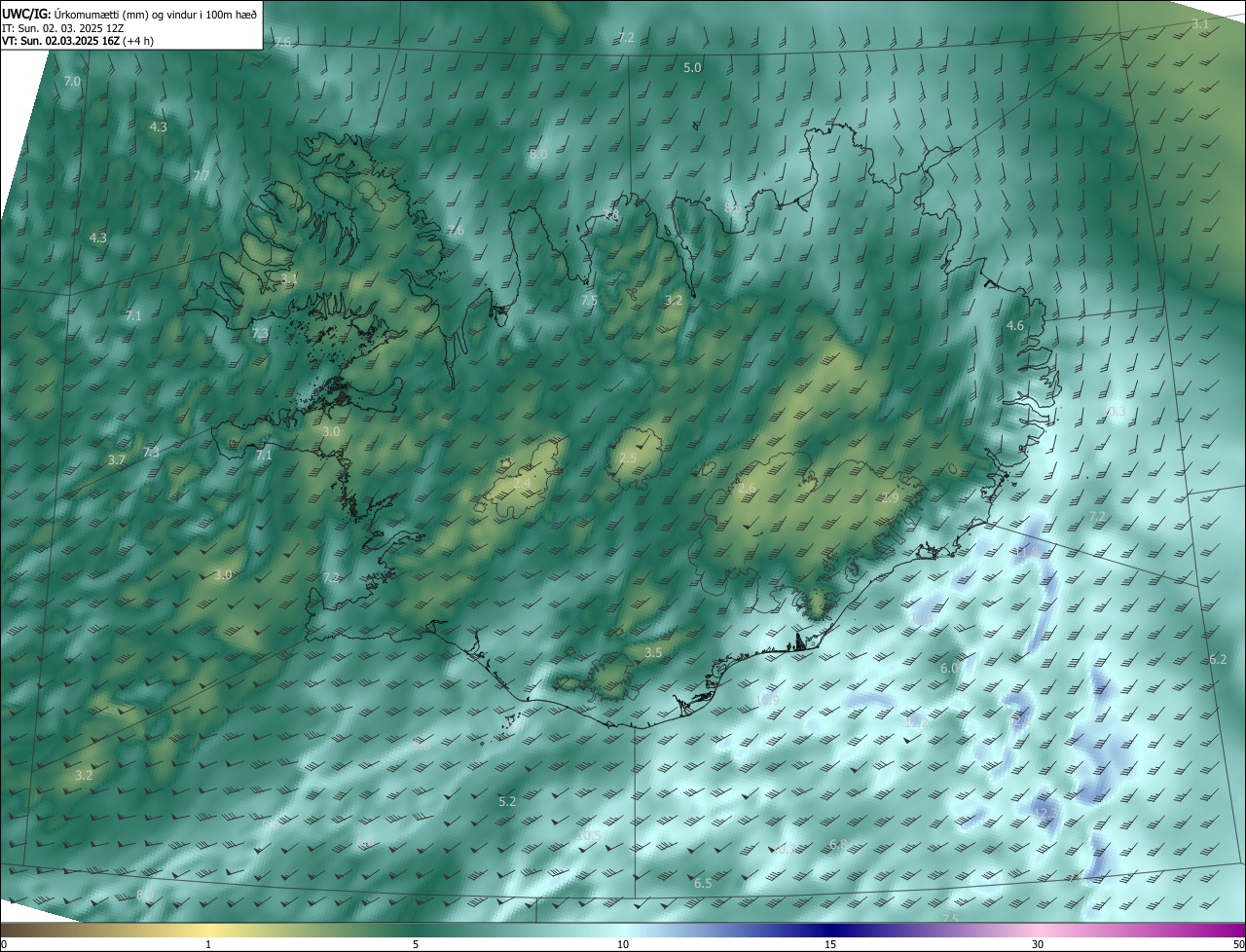Click the colorbar tick label 30

click(1038, 945)
